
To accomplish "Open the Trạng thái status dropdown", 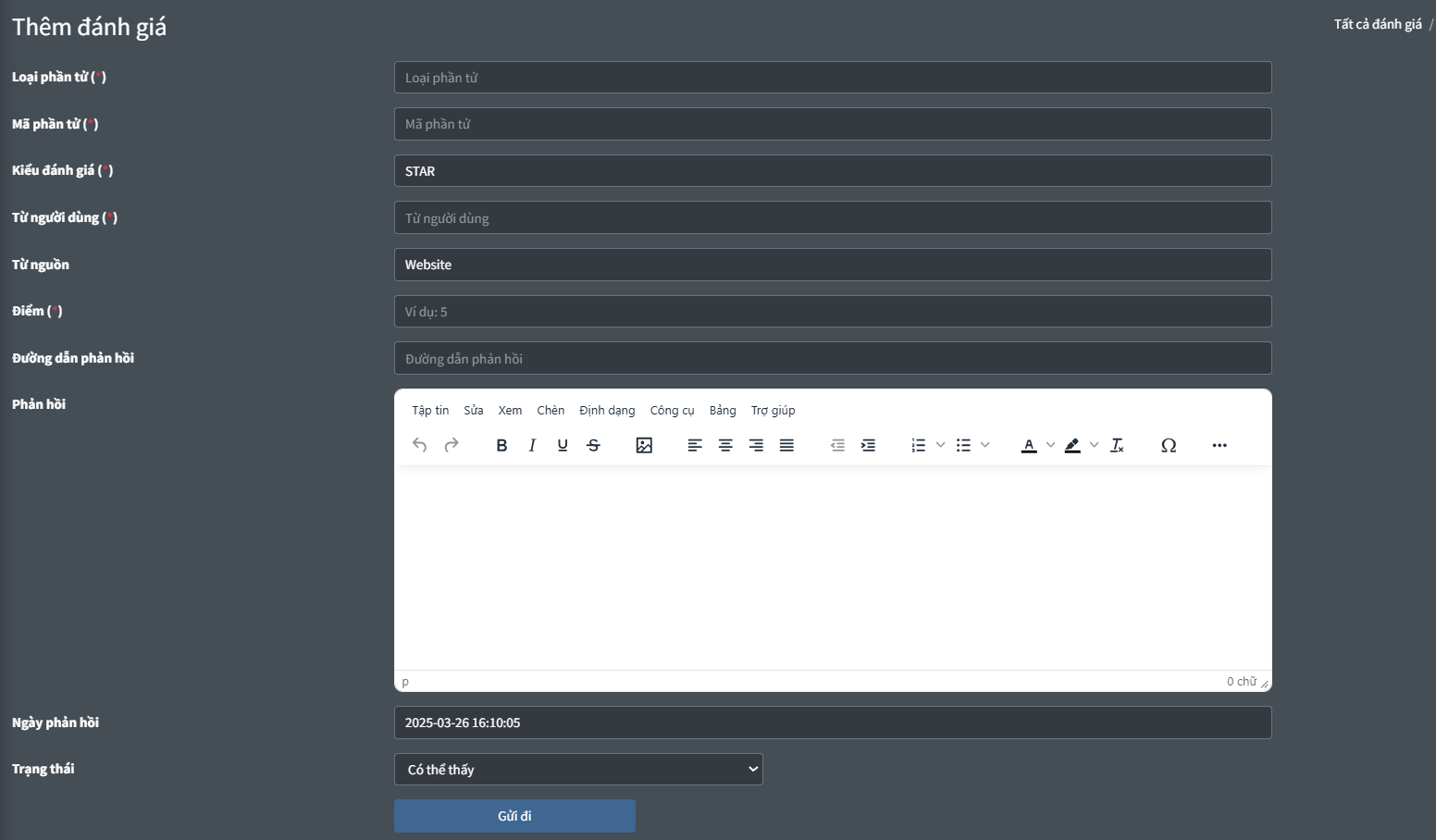I will [577, 769].
